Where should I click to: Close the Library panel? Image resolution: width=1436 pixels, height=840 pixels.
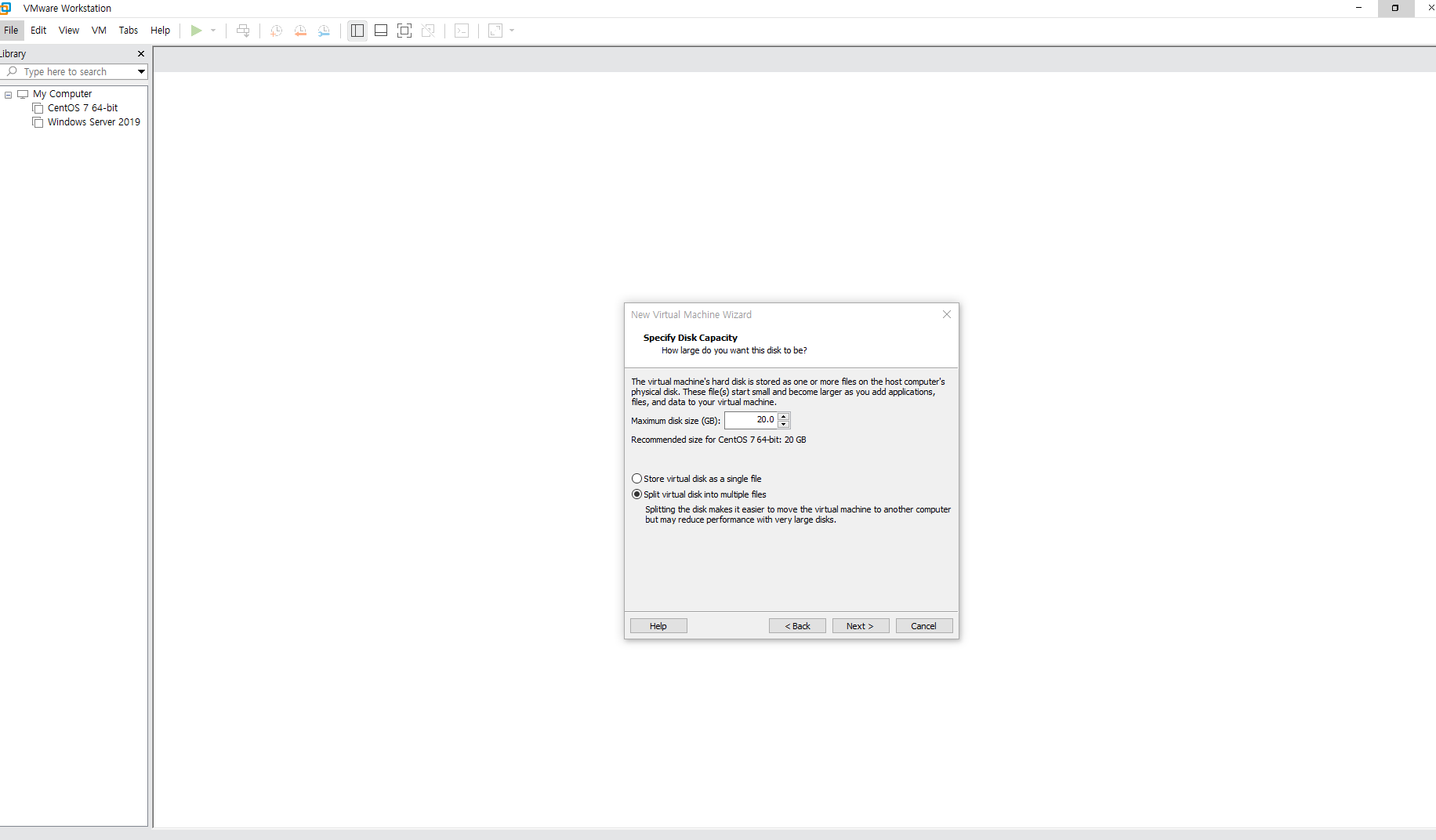(x=141, y=53)
